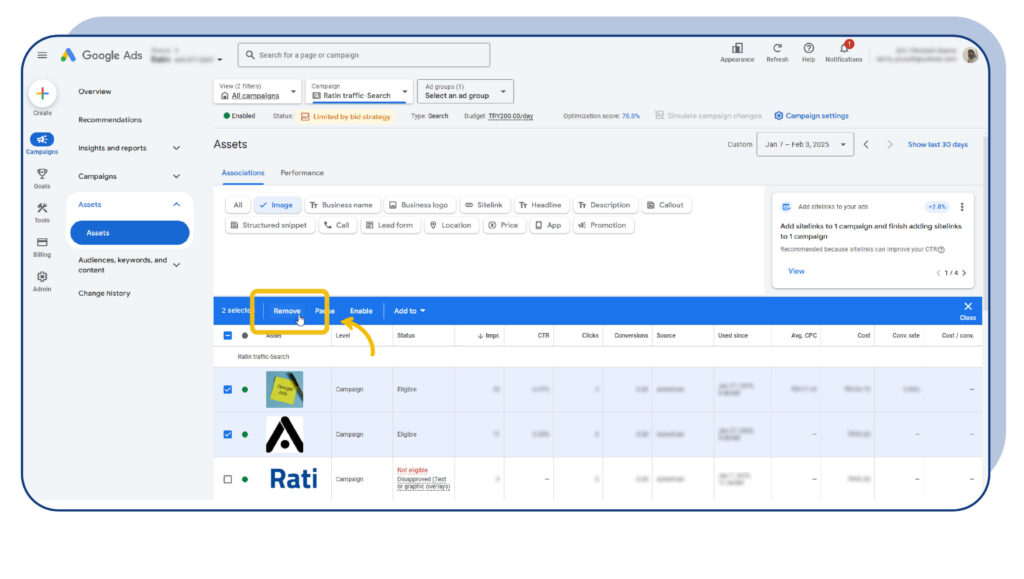Image resolution: width=1024 pixels, height=579 pixels.
Task: Select the Callout filter chip
Action: [665, 205]
